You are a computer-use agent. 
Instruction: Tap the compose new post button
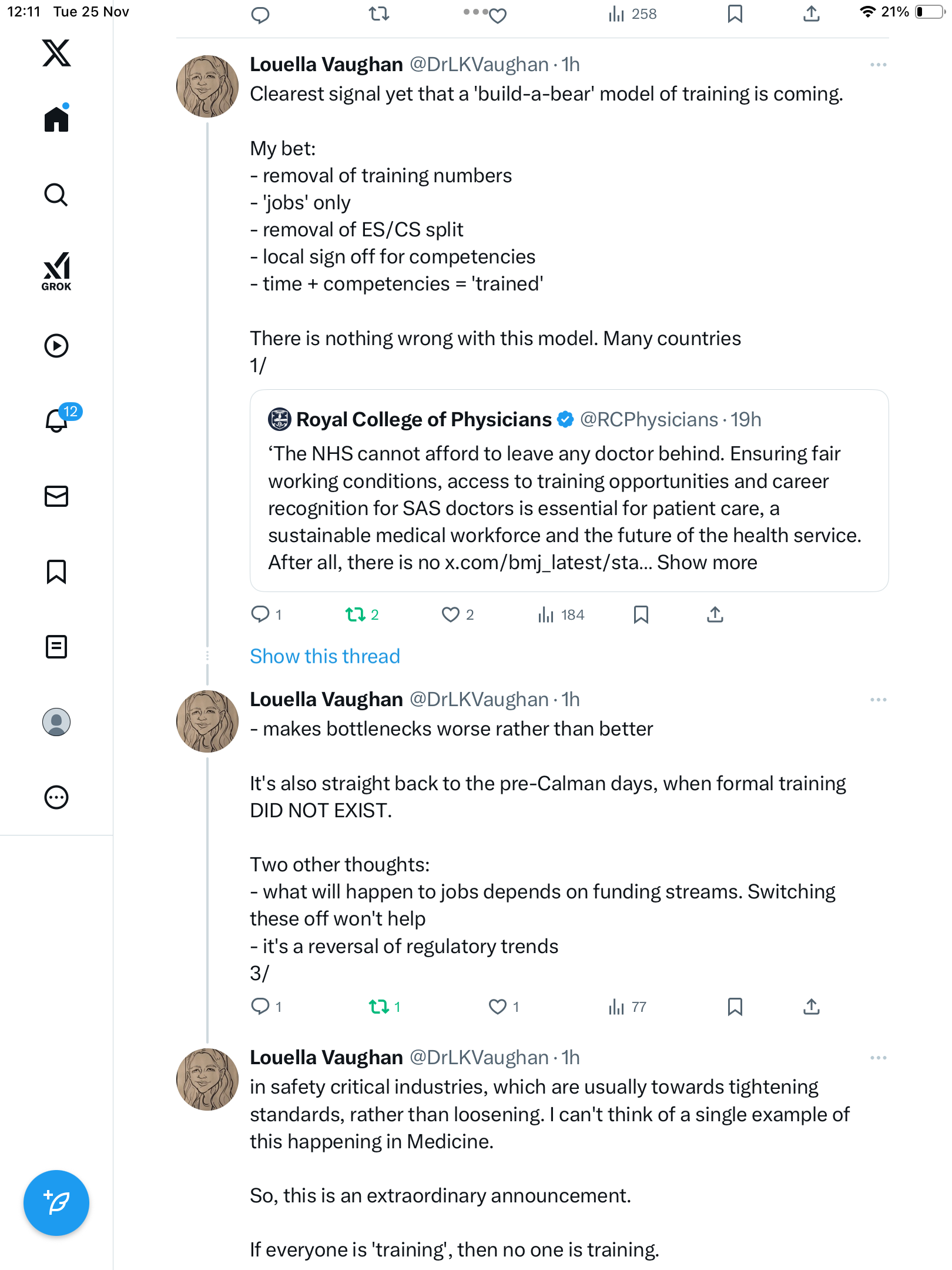tap(56, 1203)
